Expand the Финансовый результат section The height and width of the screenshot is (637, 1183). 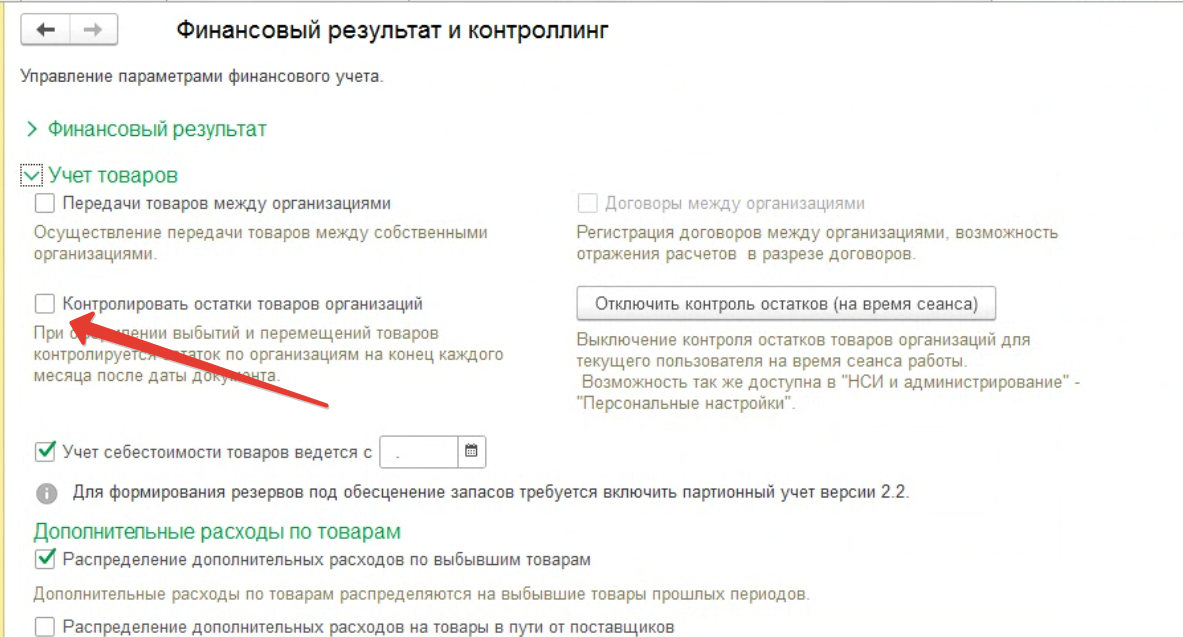[32, 129]
